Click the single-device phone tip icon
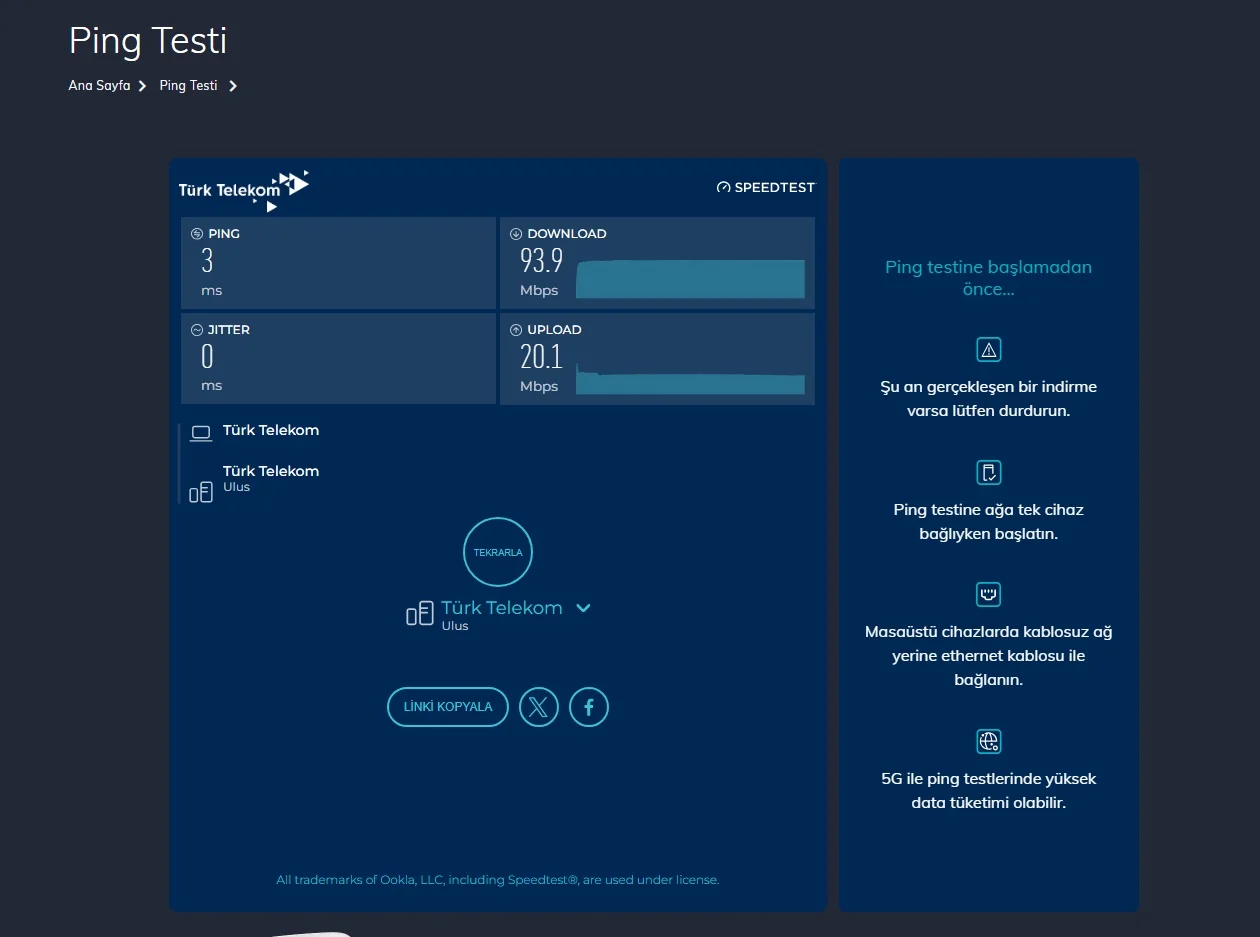 (x=989, y=473)
